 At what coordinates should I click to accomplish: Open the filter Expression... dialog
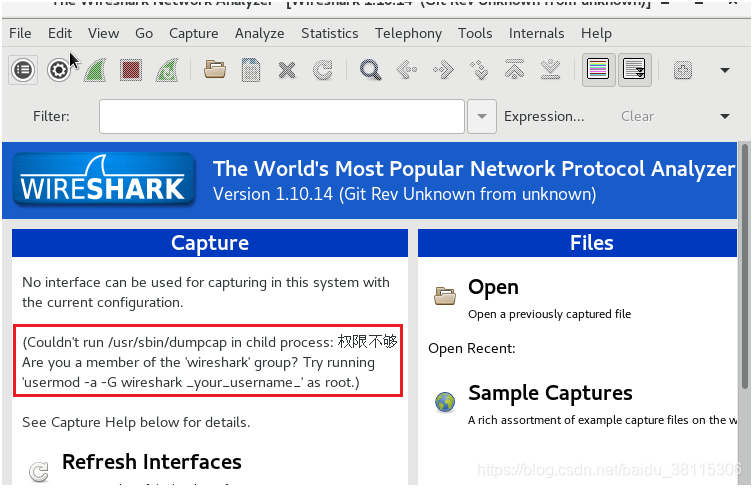tap(544, 116)
